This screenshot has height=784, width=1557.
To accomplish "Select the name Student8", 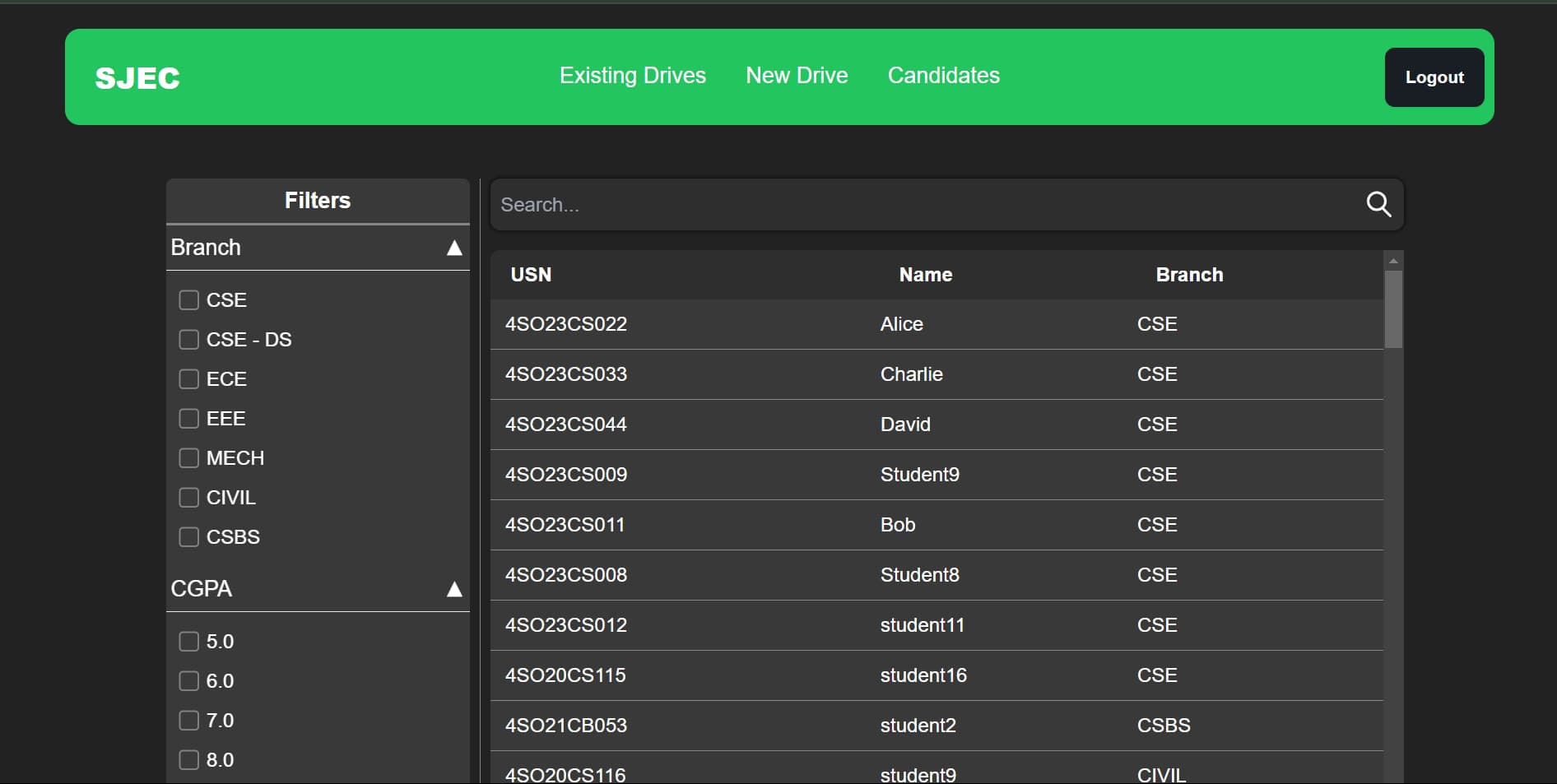I will (920, 575).
